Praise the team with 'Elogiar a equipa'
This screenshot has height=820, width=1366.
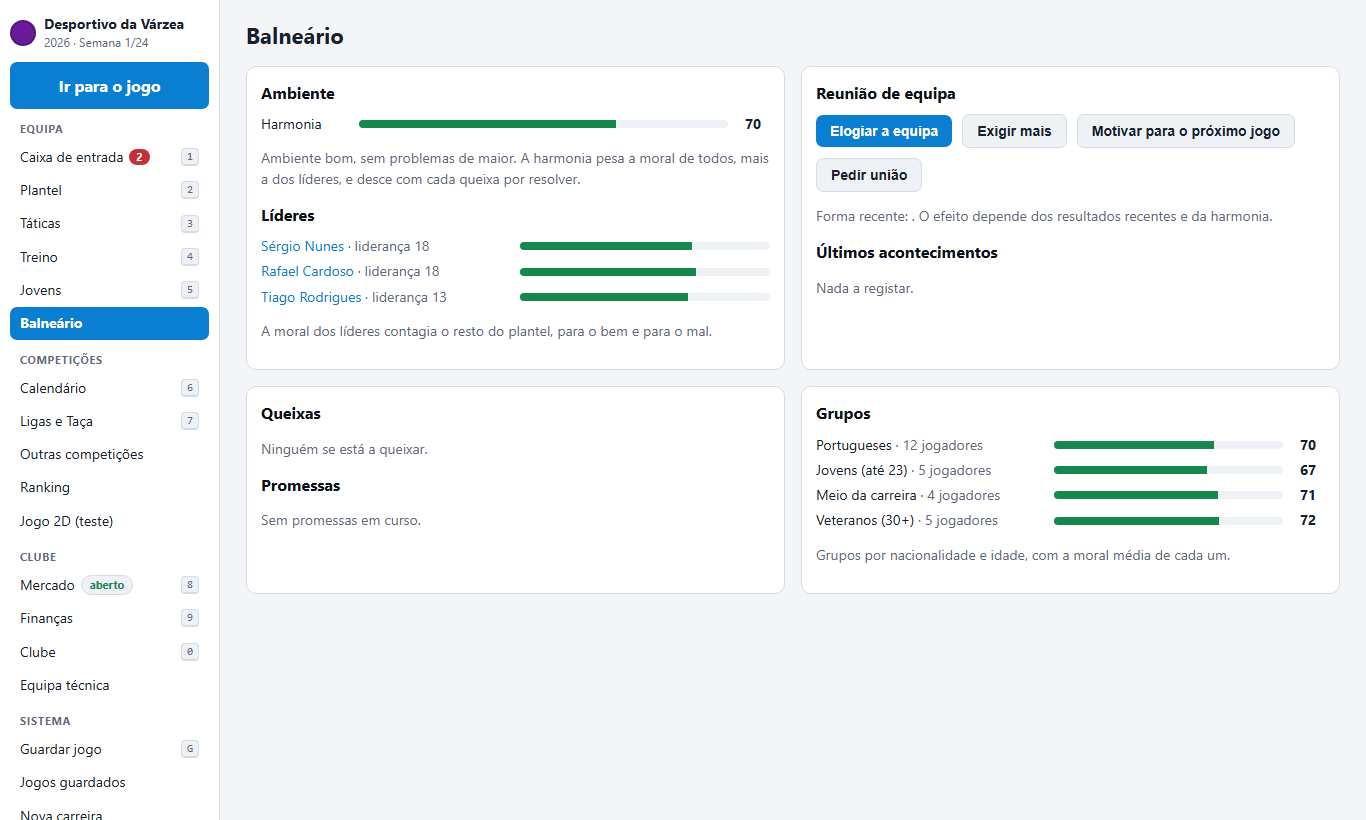point(884,131)
